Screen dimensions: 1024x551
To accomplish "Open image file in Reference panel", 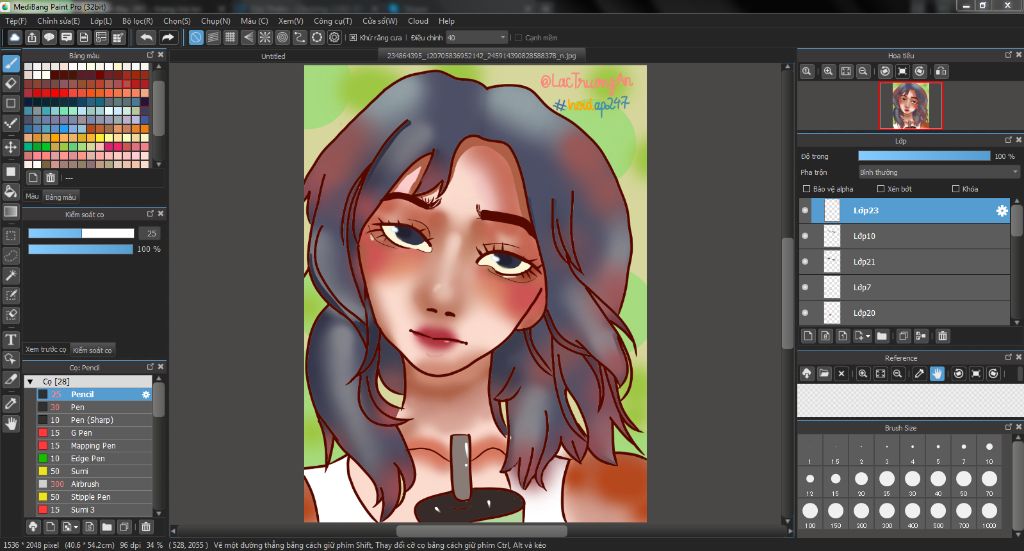I will tap(824, 373).
